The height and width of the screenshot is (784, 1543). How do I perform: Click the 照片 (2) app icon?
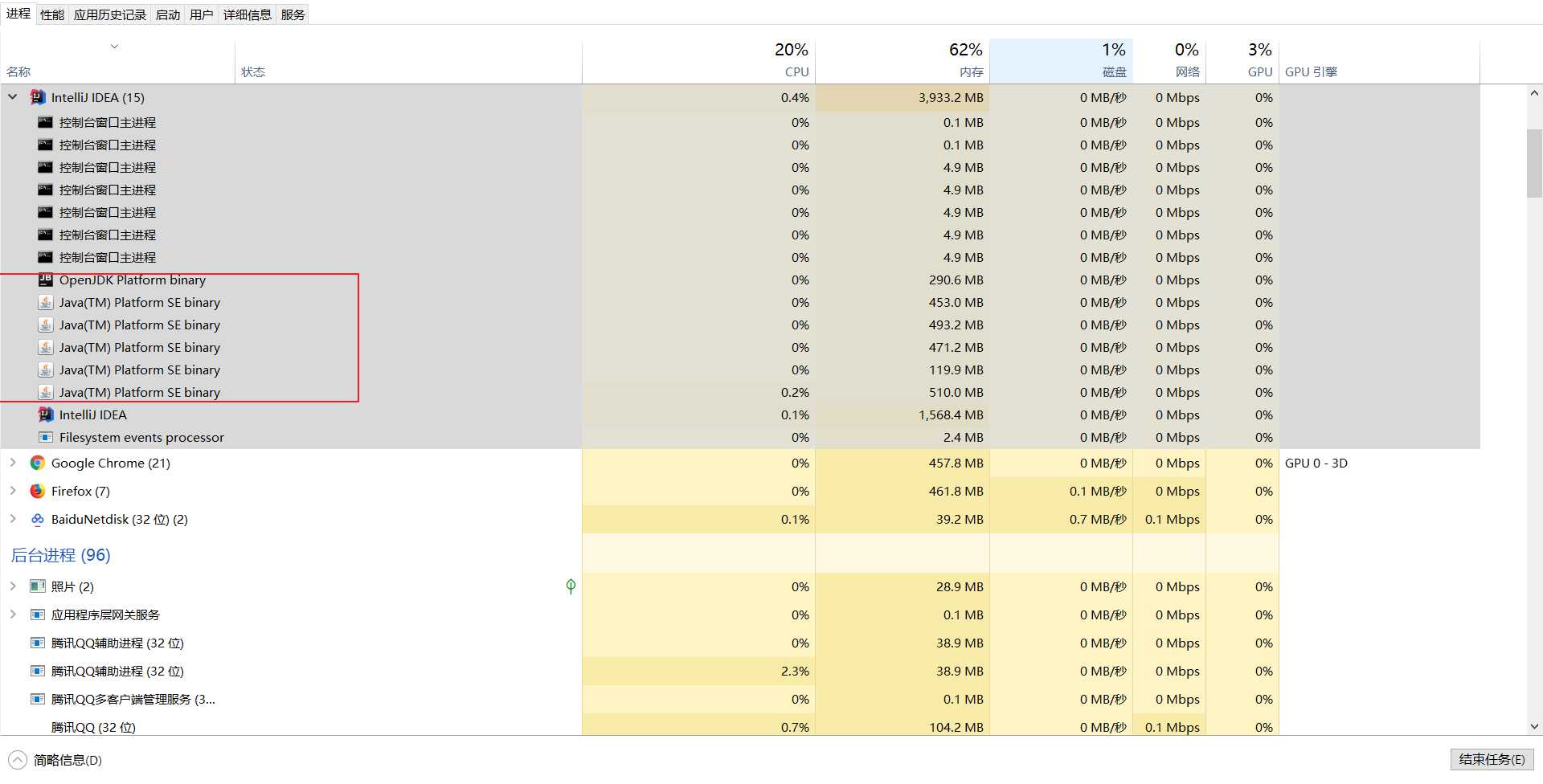point(38,586)
